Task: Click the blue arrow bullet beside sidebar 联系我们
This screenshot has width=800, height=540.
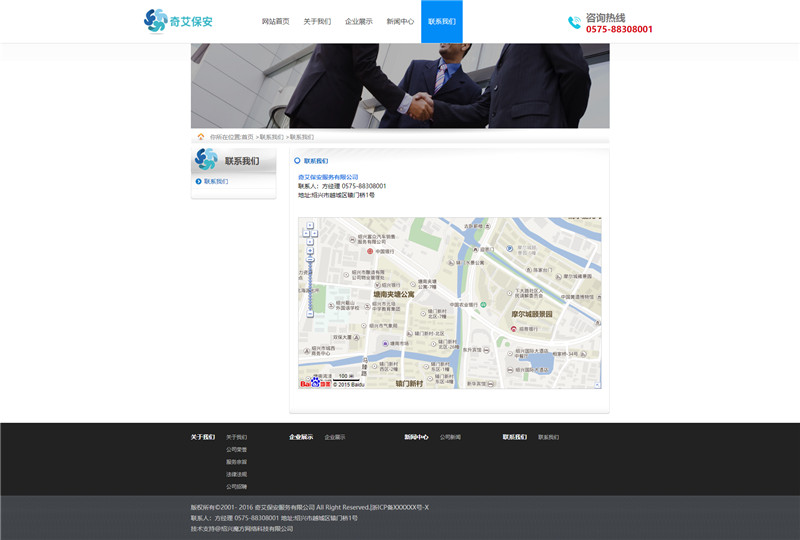Action: pos(198,181)
